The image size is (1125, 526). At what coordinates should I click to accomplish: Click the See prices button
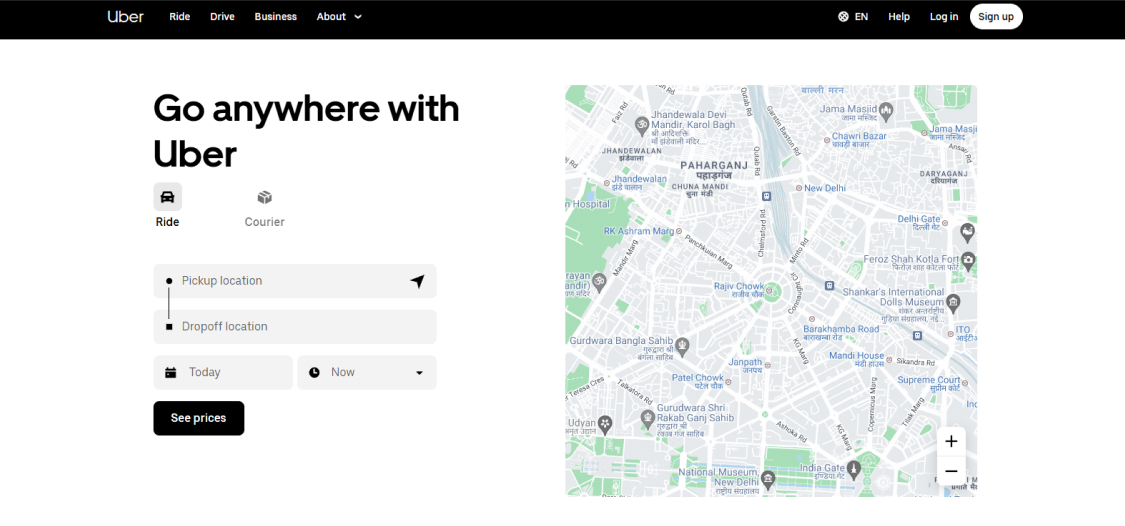click(199, 418)
